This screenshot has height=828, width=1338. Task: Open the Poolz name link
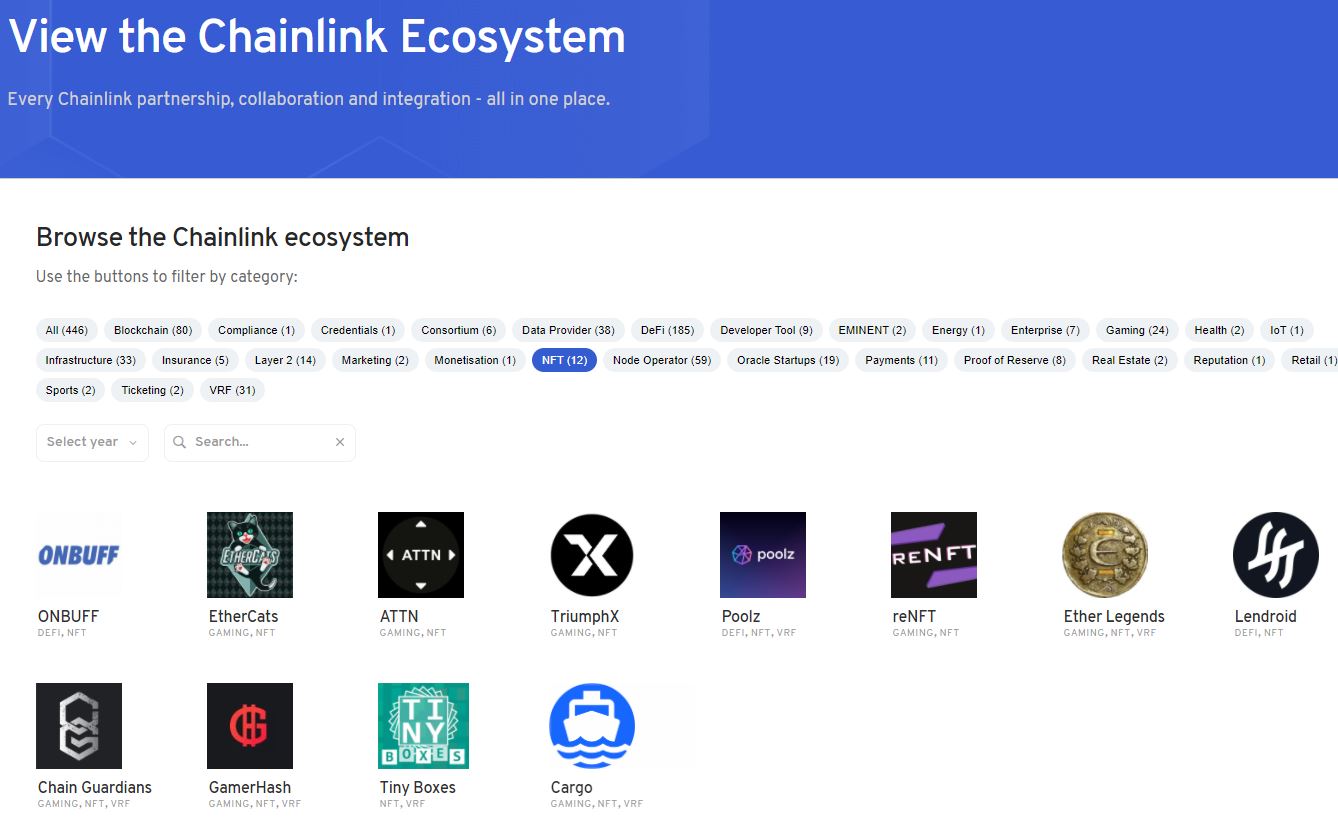[741, 616]
